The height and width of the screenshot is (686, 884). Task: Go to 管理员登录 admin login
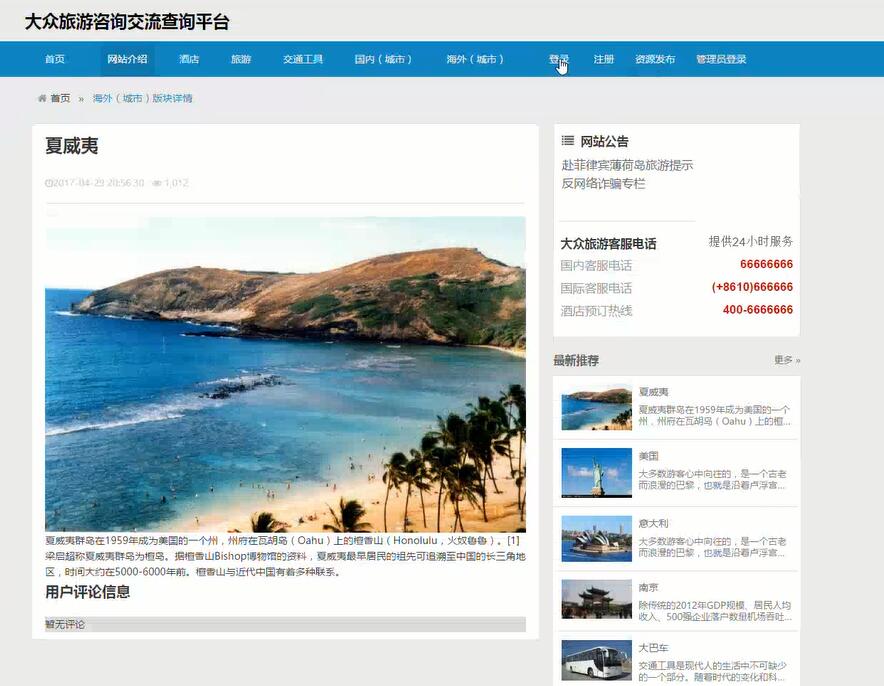721,59
